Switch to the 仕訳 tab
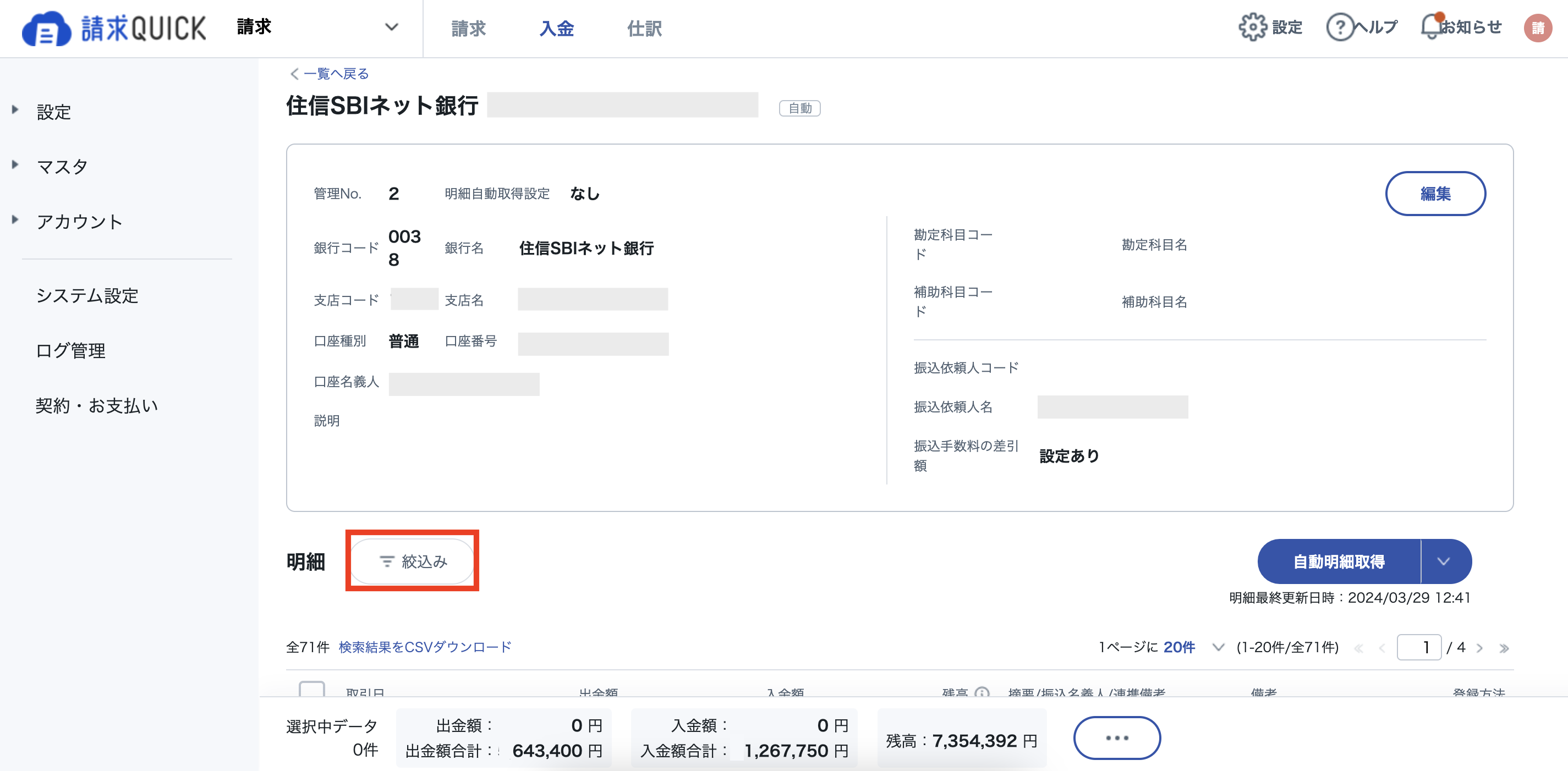Image resolution: width=1568 pixels, height=771 pixels. point(645,28)
